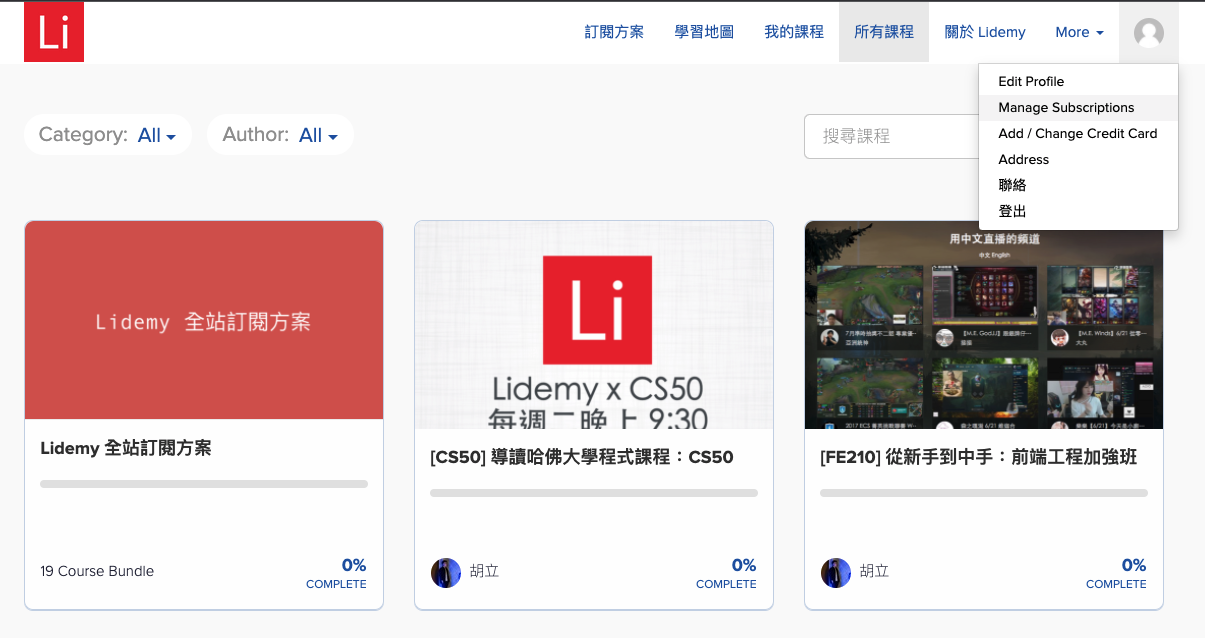Click the Lidemy 全站訂閱方案 course title

coord(126,448)
